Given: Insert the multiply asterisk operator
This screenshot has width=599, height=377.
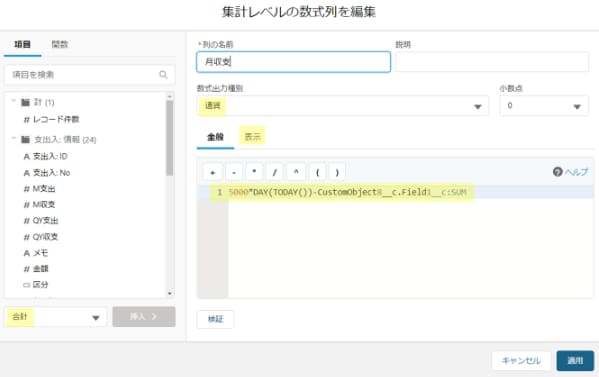Looking at the screenshot, I should tap(254, 172).
